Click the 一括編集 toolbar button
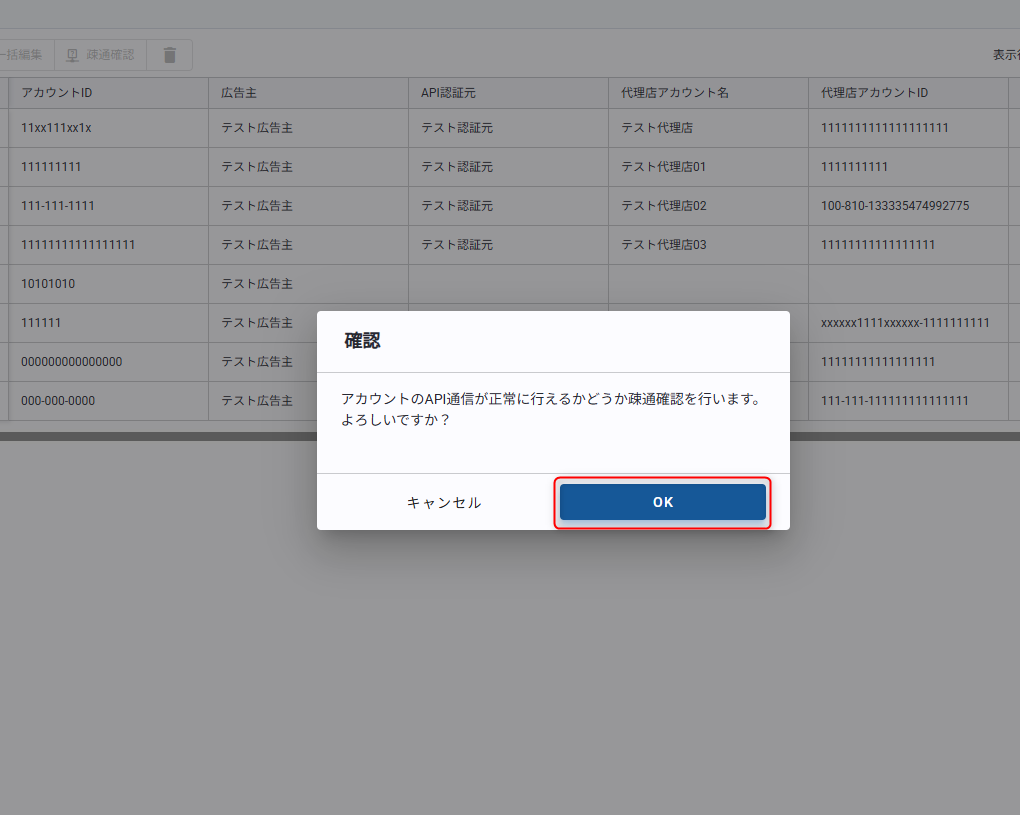Viewport: 1020px width, 815px height. tap(25, 55)
